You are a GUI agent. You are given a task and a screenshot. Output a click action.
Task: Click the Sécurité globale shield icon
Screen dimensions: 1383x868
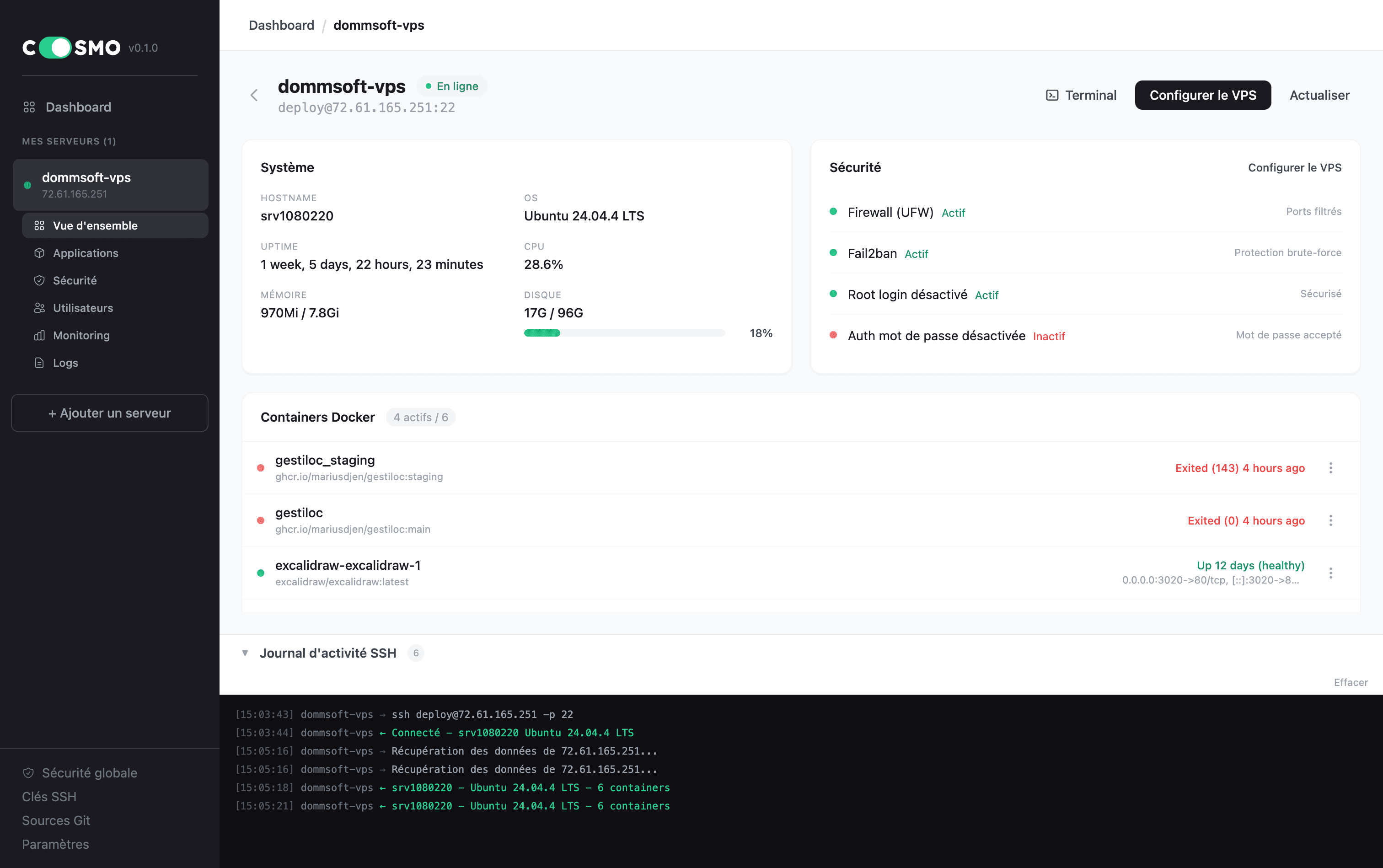coord(28,773)
